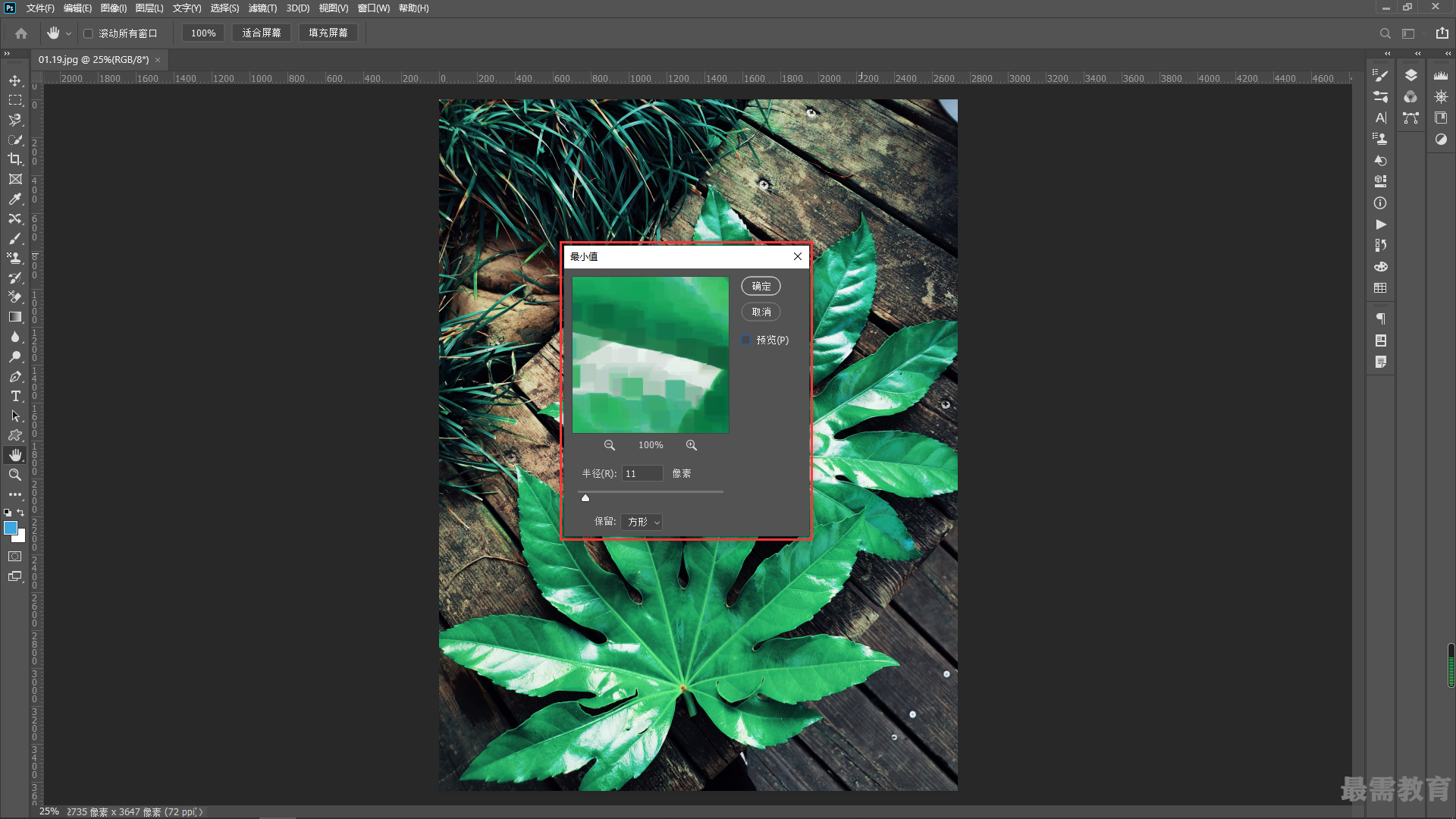Reset default foreground and background colors
The width and height of the screenshot is (1456, 819).
(x=8, y=513)
